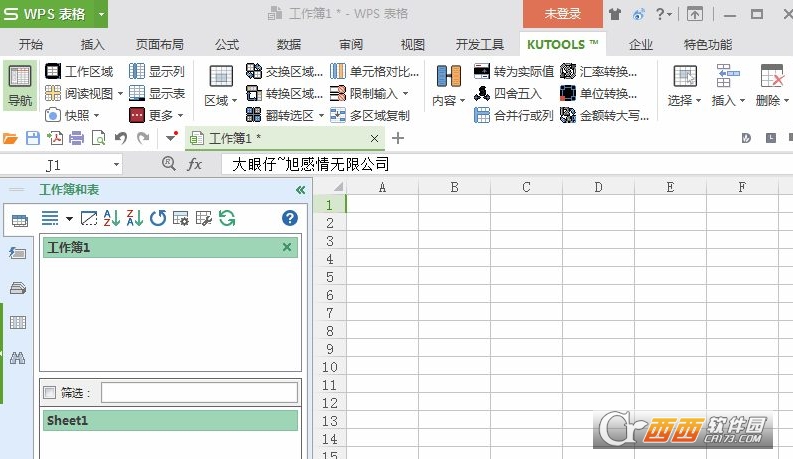Image resolution: width=793 pixels, height=459 pixels.
Task: Click the sort sheets A to Z icon
Action: tap(111, 218)
